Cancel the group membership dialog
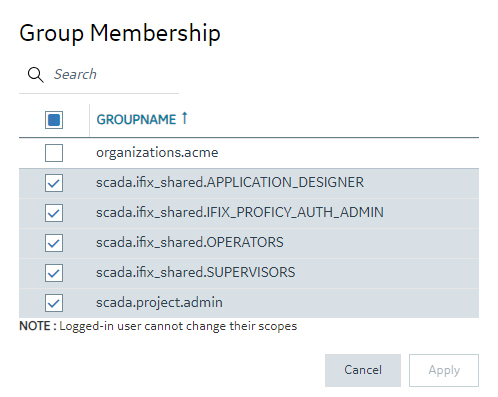Screen dimensions: 498x397 363,370
